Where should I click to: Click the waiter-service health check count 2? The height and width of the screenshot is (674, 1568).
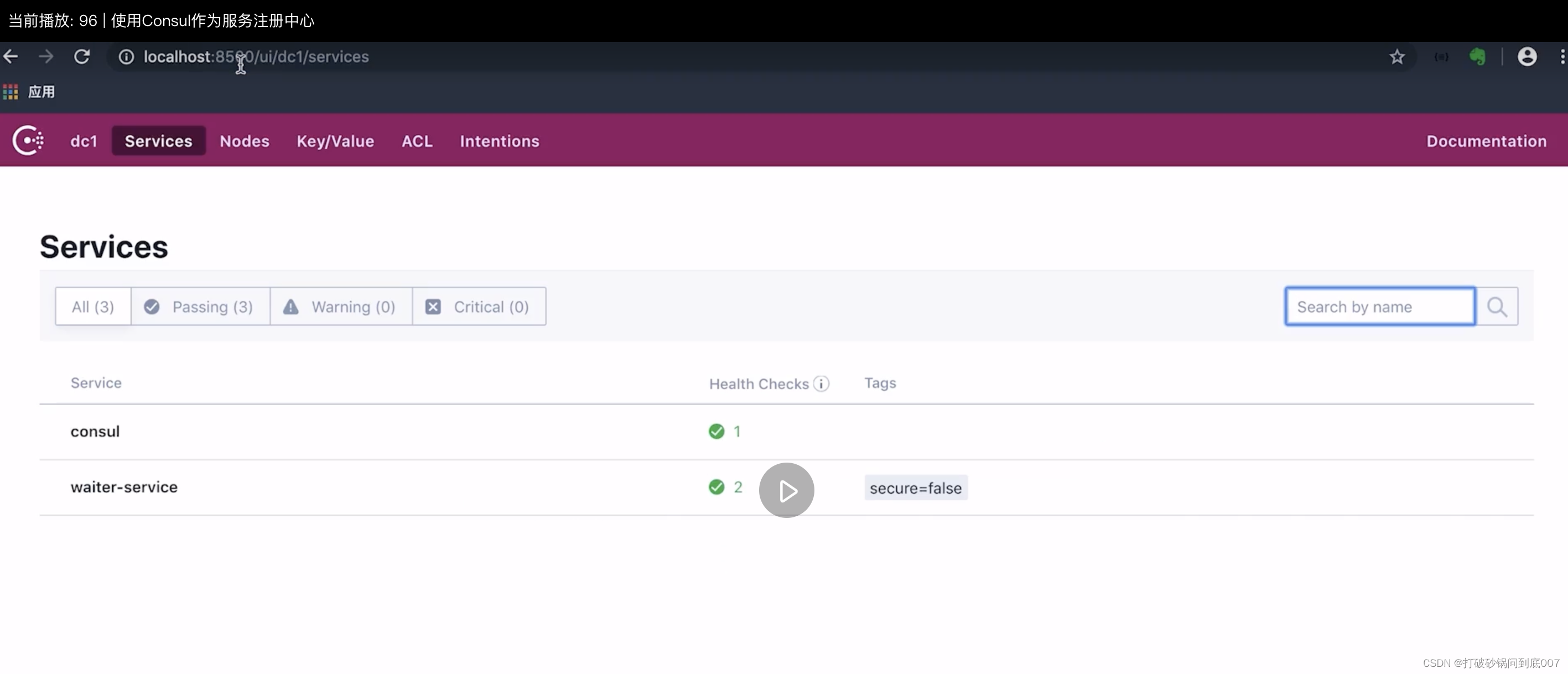point(738,487)
